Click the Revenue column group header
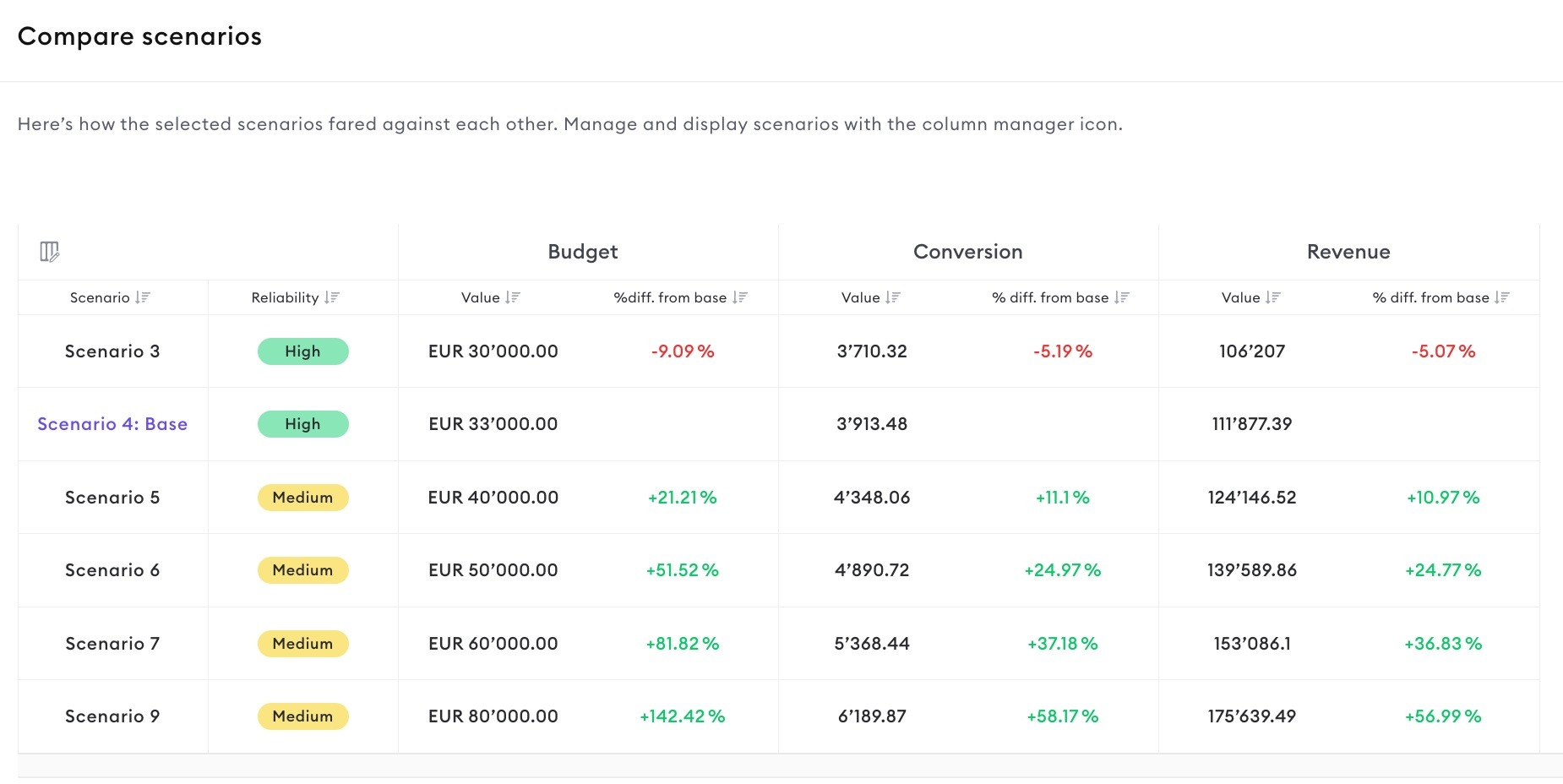 pos(1348,252)
